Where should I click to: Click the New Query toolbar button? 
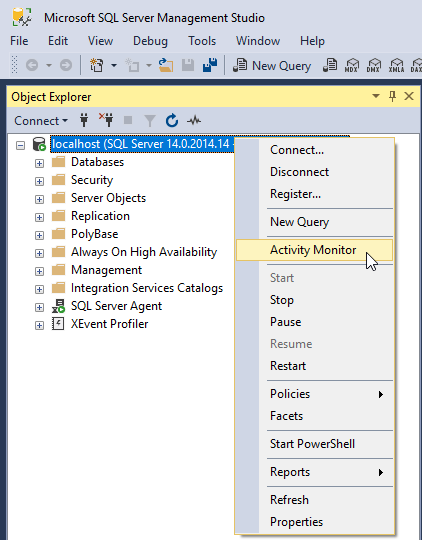coord(272,65)
